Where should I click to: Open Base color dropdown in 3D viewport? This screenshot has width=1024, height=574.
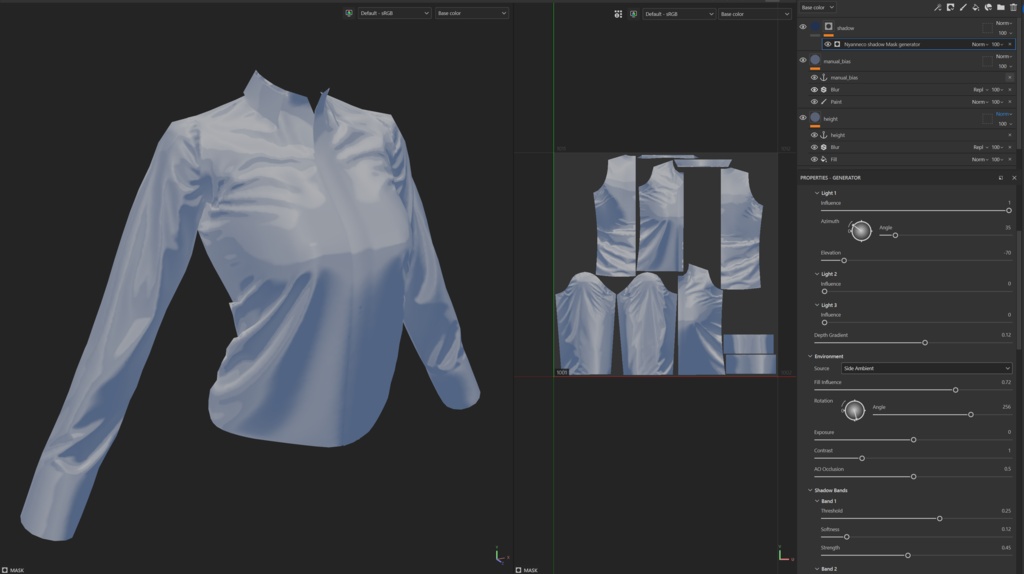[x=472, y=13]
